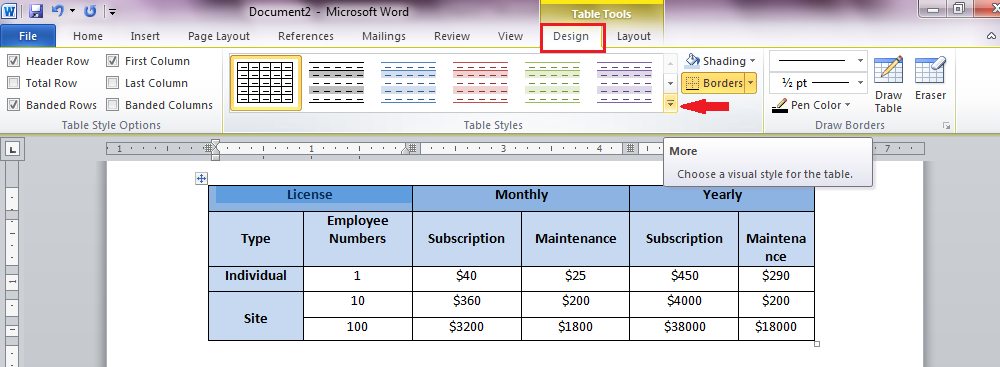Open the Page Layout tab
The image size is (1000, 367).
pyautogui.click(x=219, y=36)
